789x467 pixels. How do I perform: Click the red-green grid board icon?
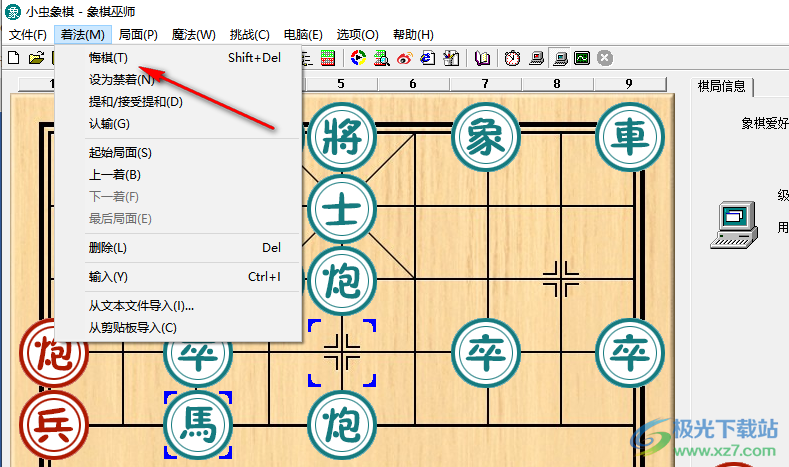pyautogui.click(x=328, y=58)
